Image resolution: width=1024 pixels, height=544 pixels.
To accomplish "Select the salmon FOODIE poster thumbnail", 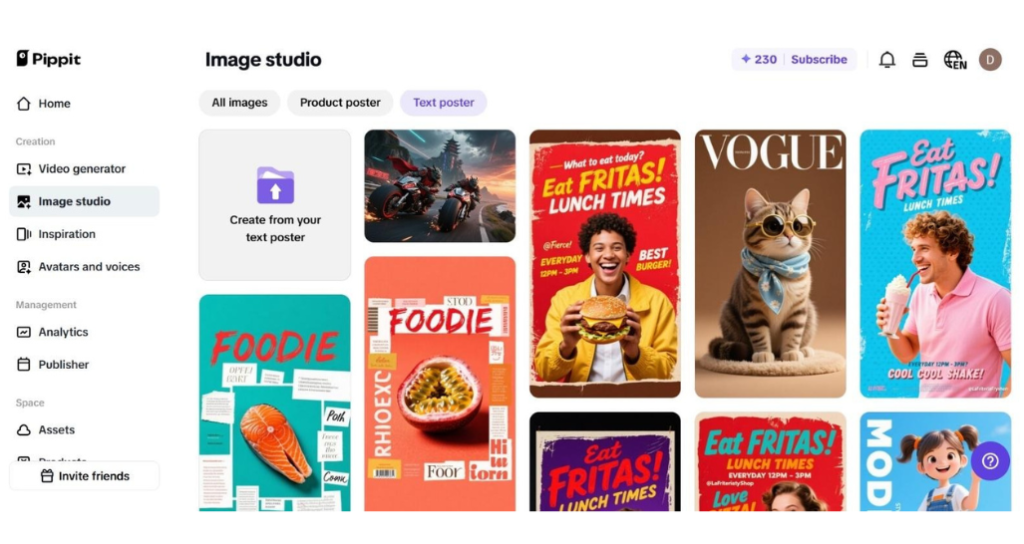I will click(275, 402).
